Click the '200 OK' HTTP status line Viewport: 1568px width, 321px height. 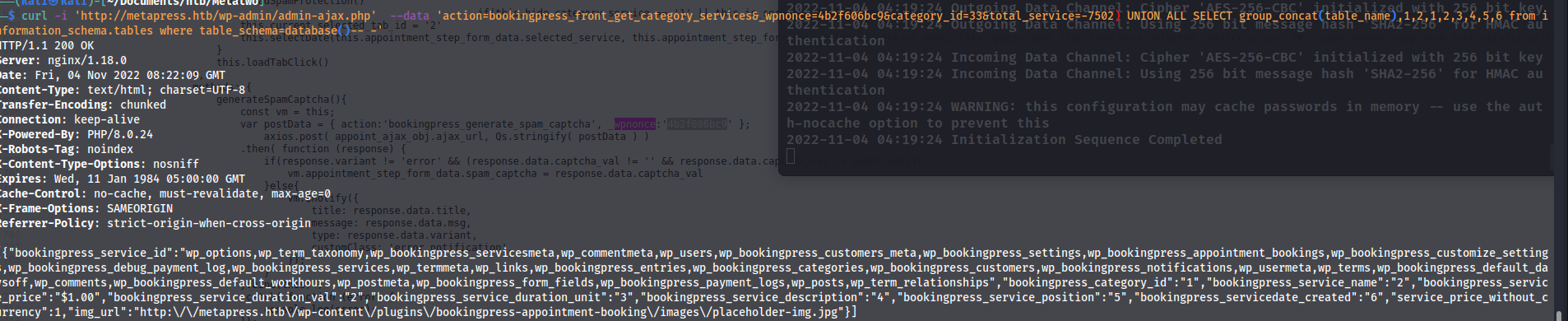click(x=47, y=45)
